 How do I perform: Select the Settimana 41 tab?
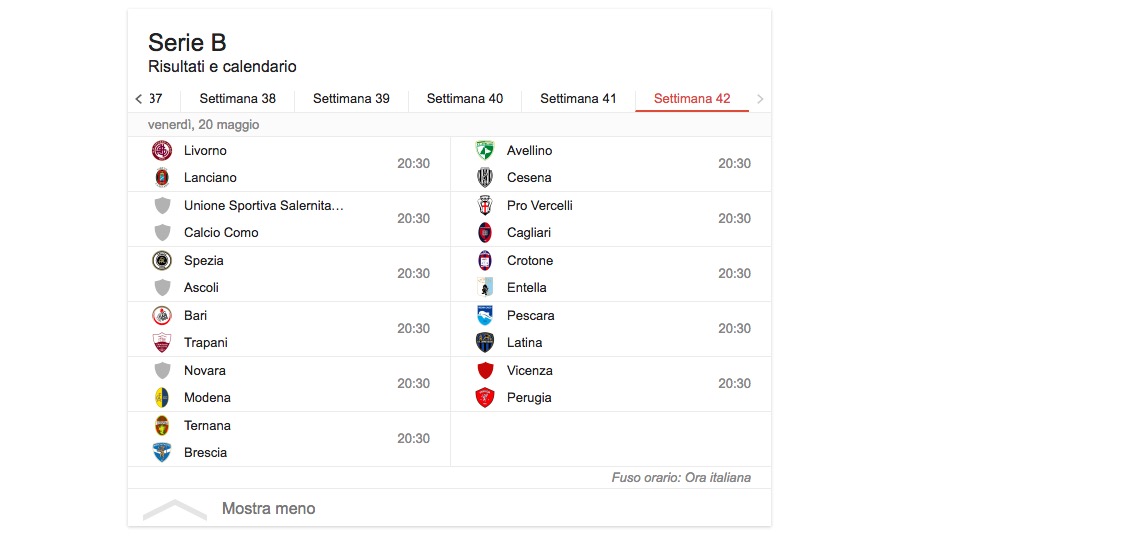coord(578,99)
